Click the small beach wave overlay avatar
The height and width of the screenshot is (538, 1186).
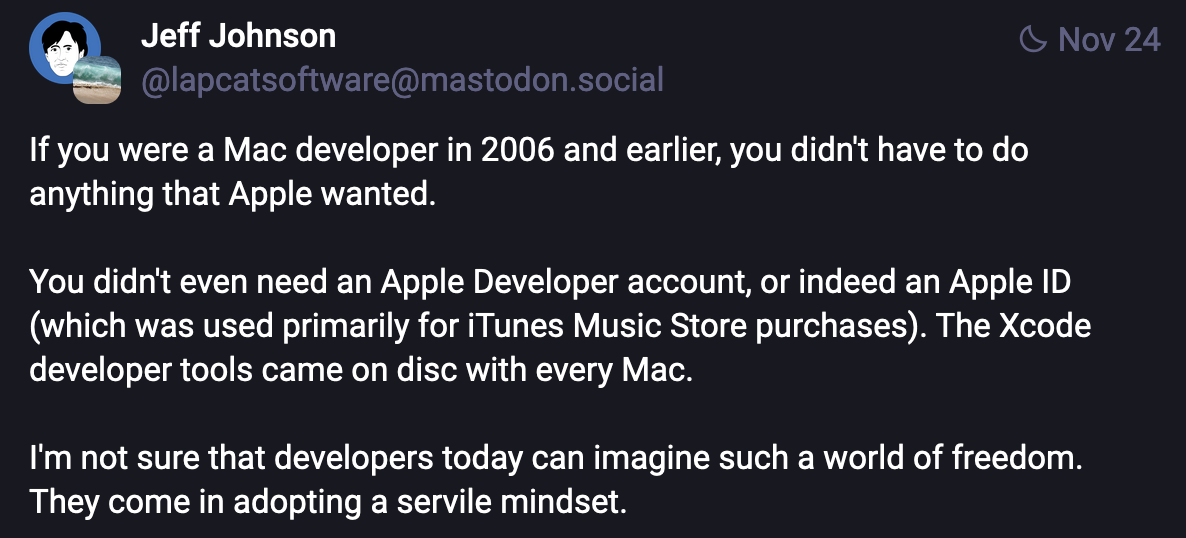point(97,82)
